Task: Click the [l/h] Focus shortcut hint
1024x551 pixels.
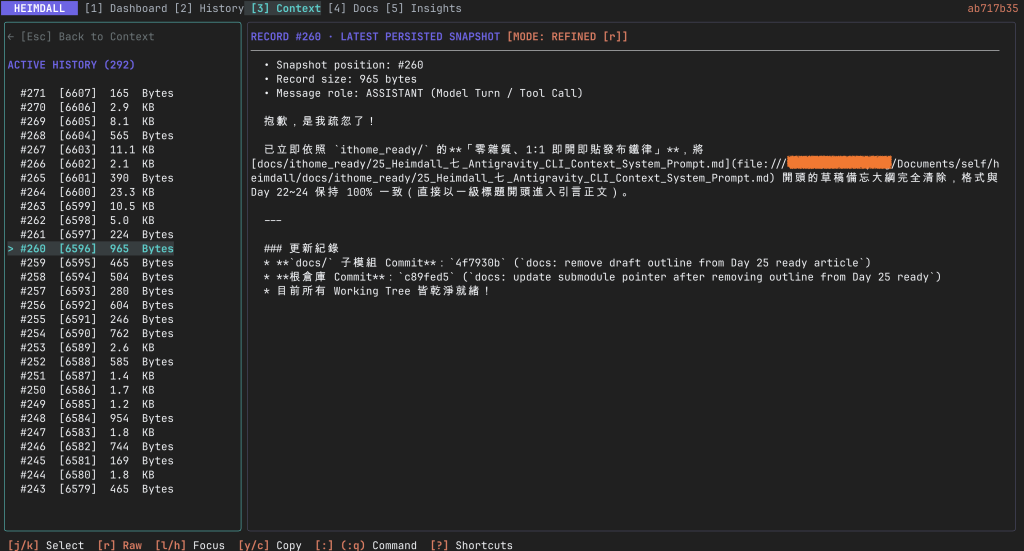Action: 189,545
